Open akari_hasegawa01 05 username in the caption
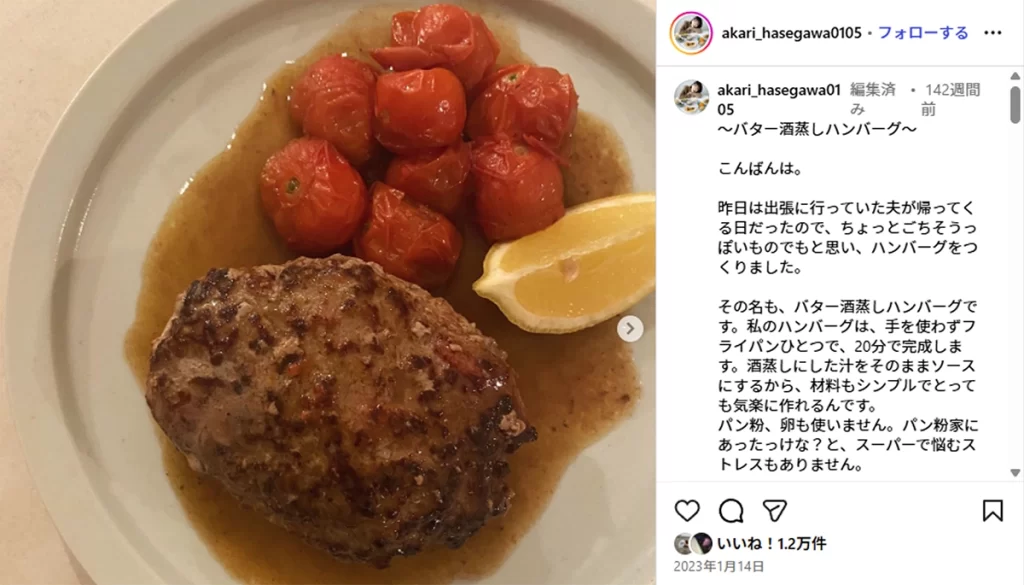Screen dimensions: 1024x585 778,99
